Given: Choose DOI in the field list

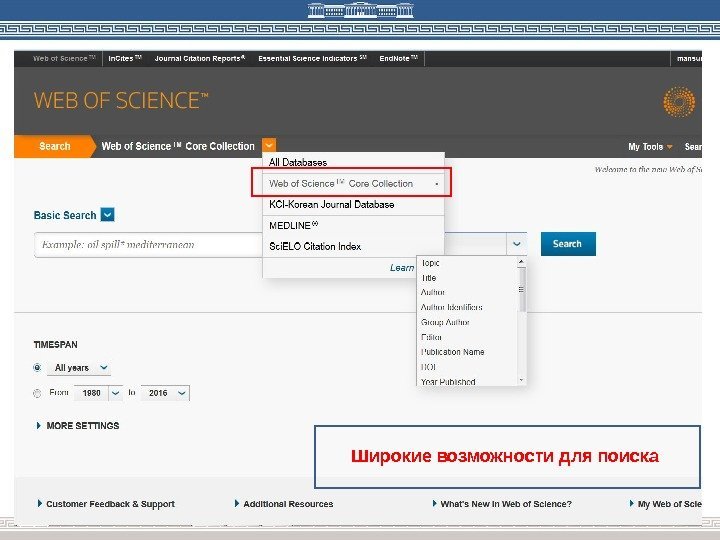Looking at the screenshot, I should pyautogui.click(x=467, y=367).
